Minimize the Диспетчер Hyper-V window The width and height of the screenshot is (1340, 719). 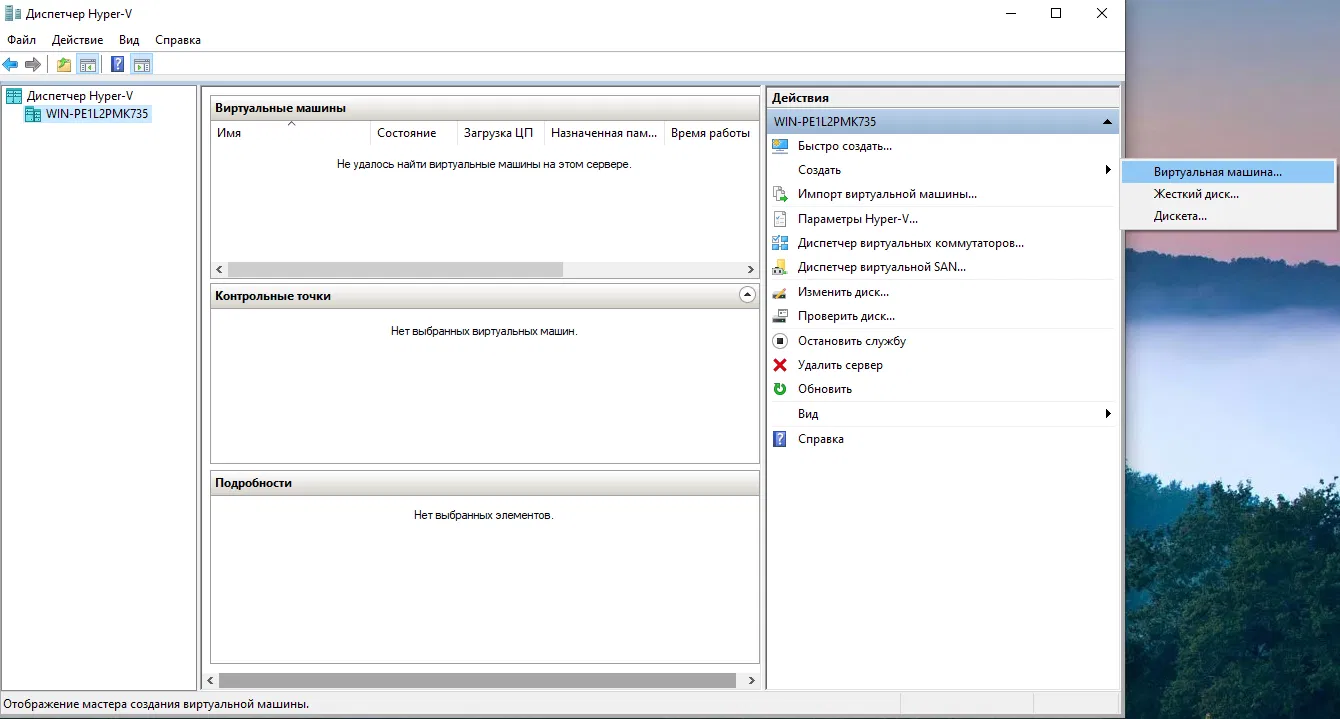tap(1011, 13)
